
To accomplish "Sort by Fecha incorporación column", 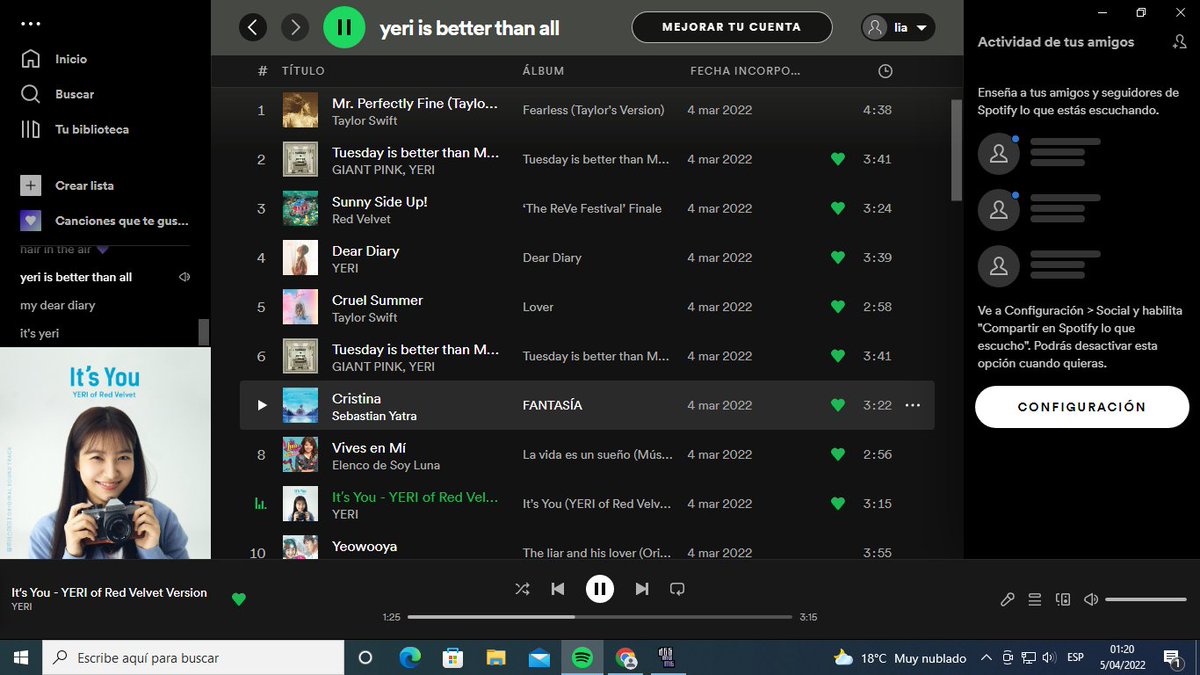I will click(746, 71).
